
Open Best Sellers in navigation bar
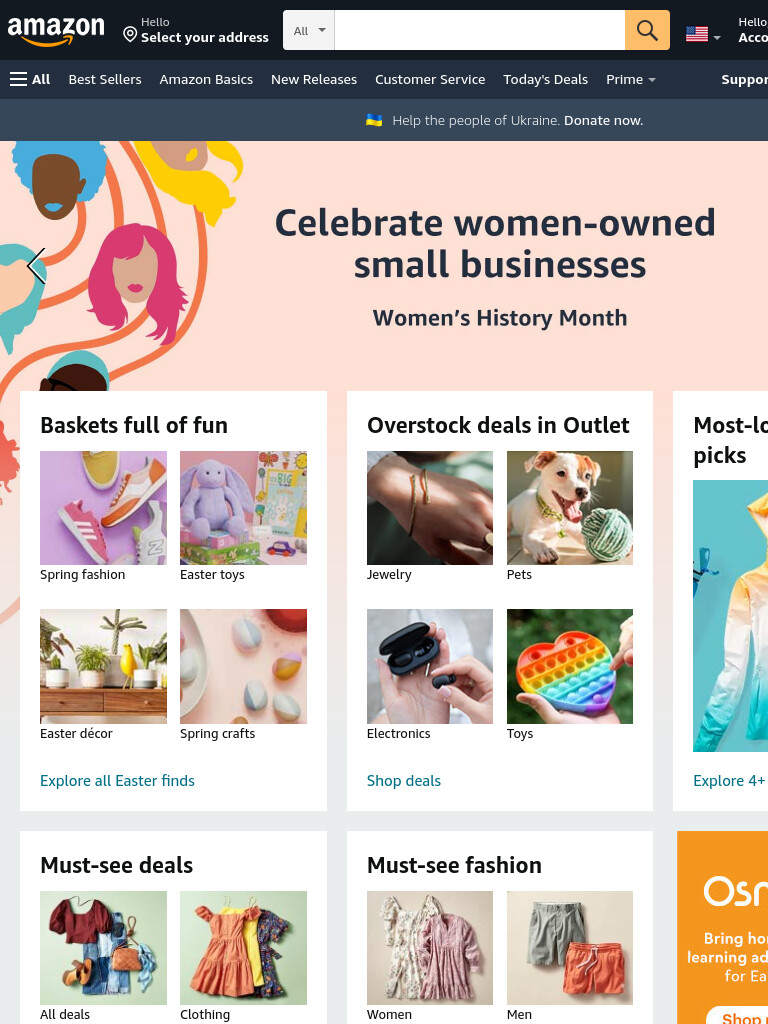(105, 80)
